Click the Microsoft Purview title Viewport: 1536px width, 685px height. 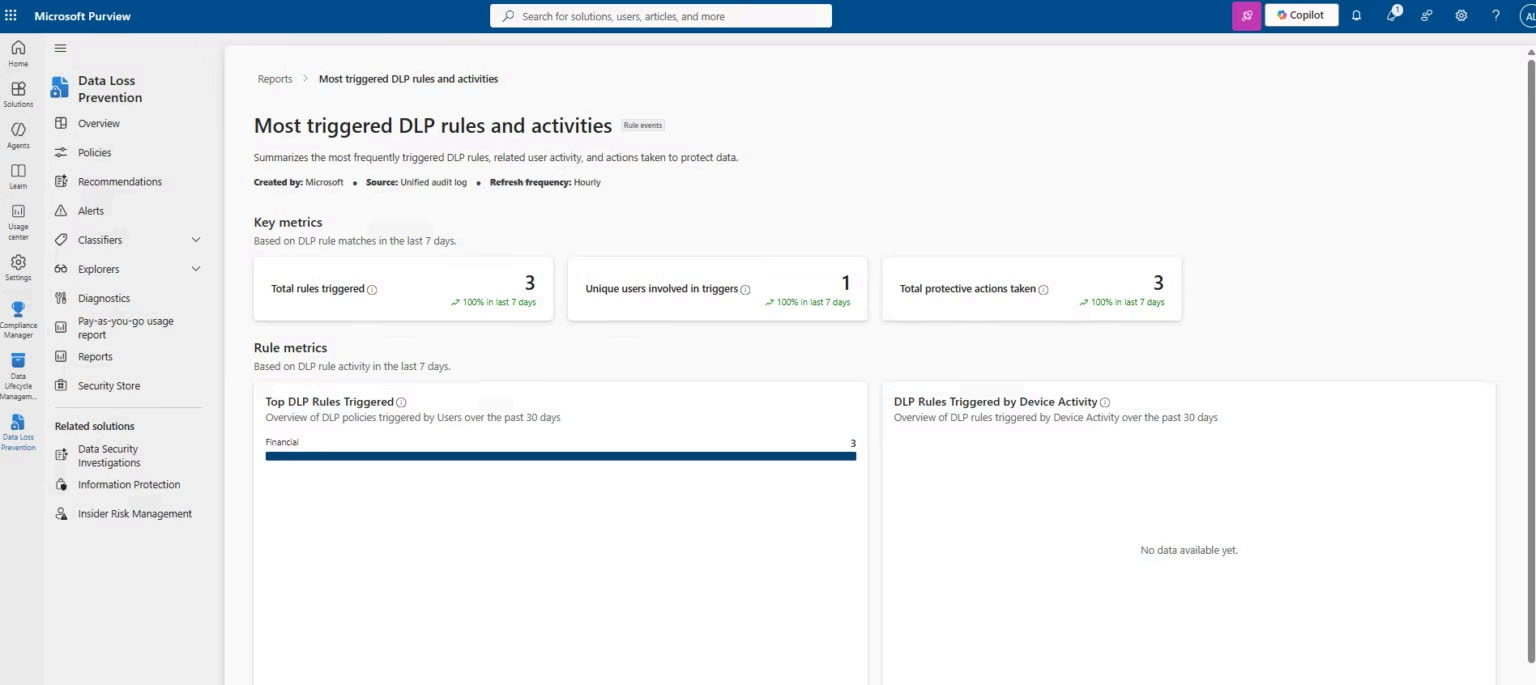(82, 16)
